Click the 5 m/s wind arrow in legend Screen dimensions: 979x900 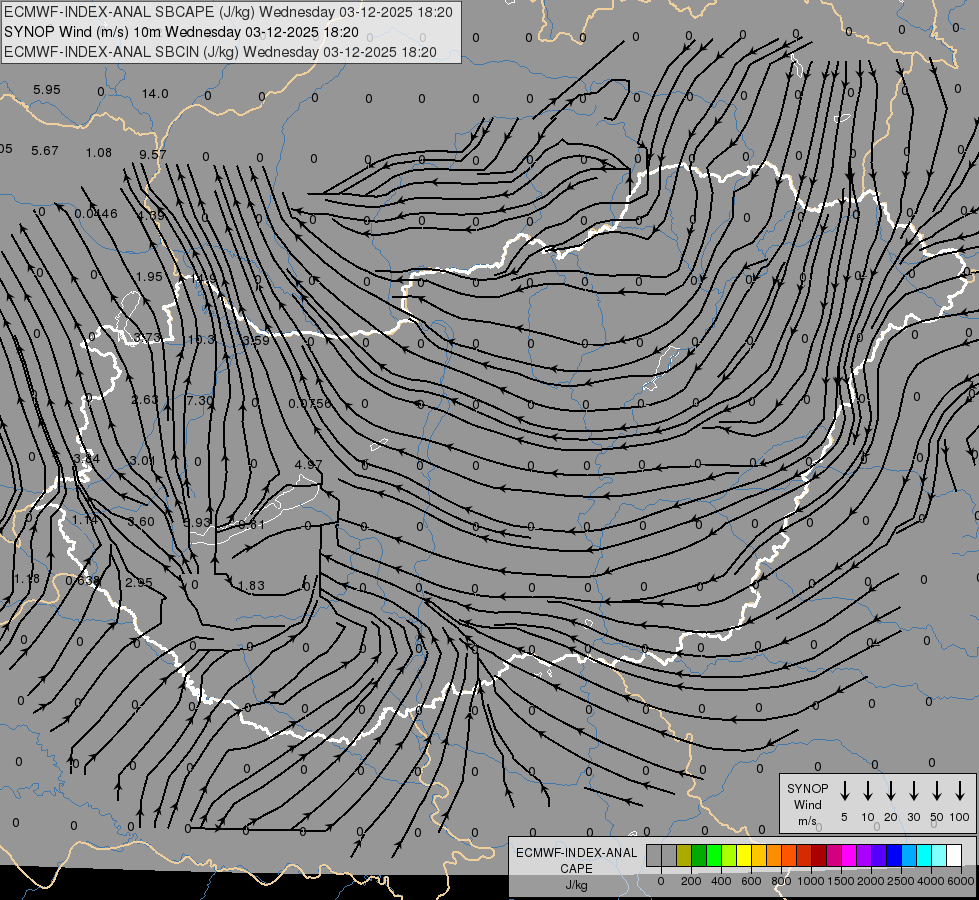[x=844, y=791]
